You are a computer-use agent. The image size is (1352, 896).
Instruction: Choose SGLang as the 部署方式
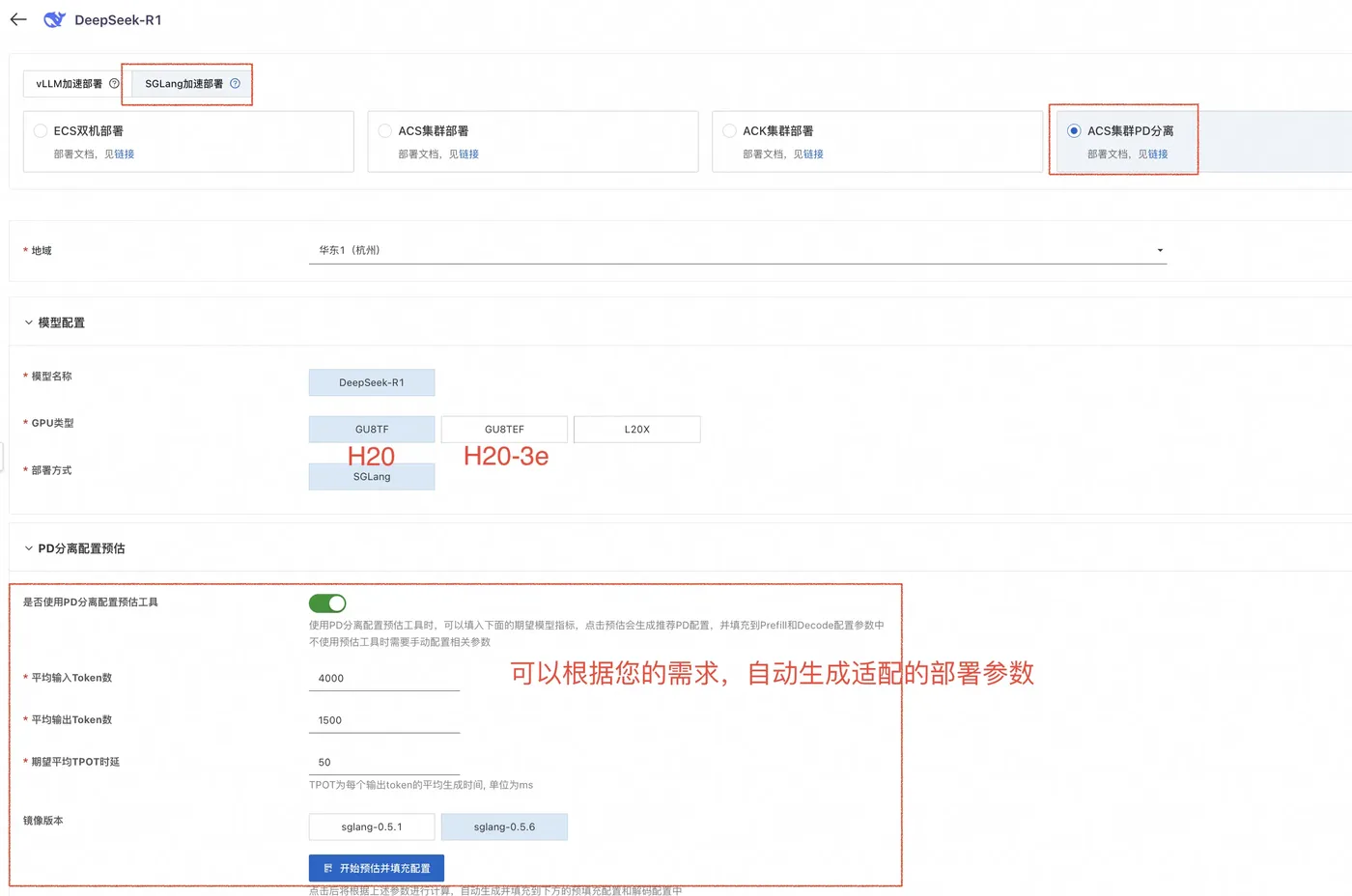(x=372, y=477)
